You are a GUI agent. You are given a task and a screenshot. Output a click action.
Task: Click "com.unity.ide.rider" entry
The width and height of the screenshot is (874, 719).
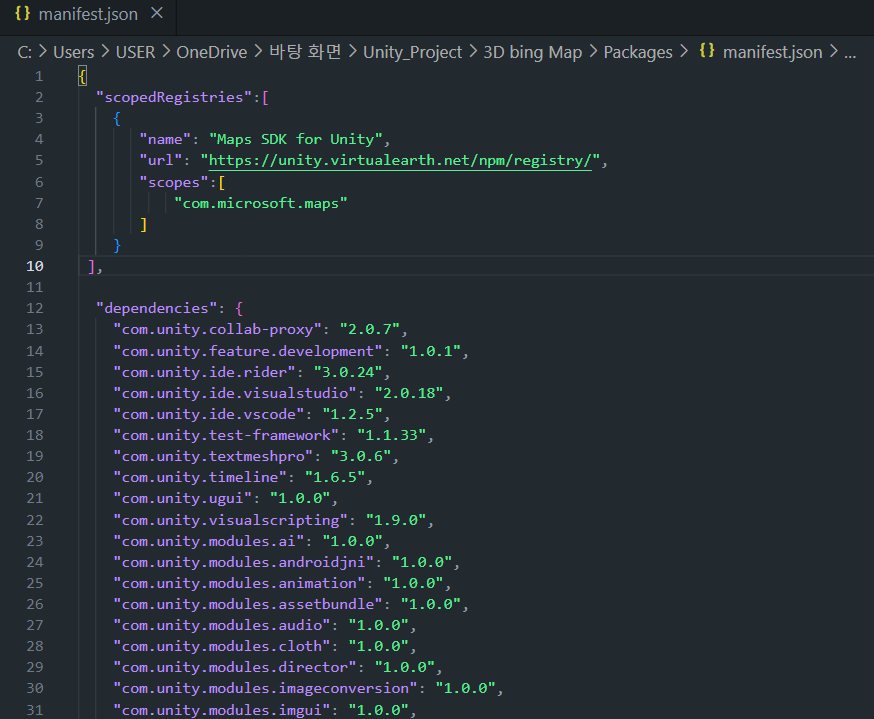tap(205, 372)
